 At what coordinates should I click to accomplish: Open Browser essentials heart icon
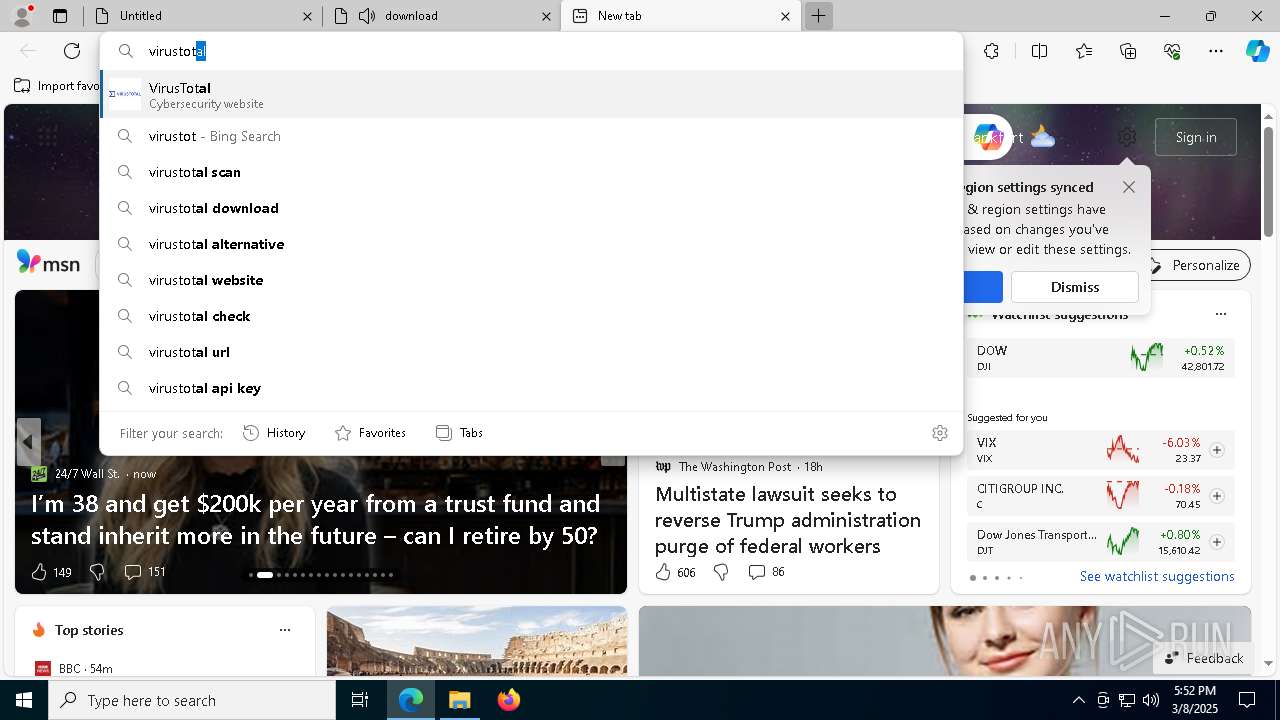[x=1172, y=51]
